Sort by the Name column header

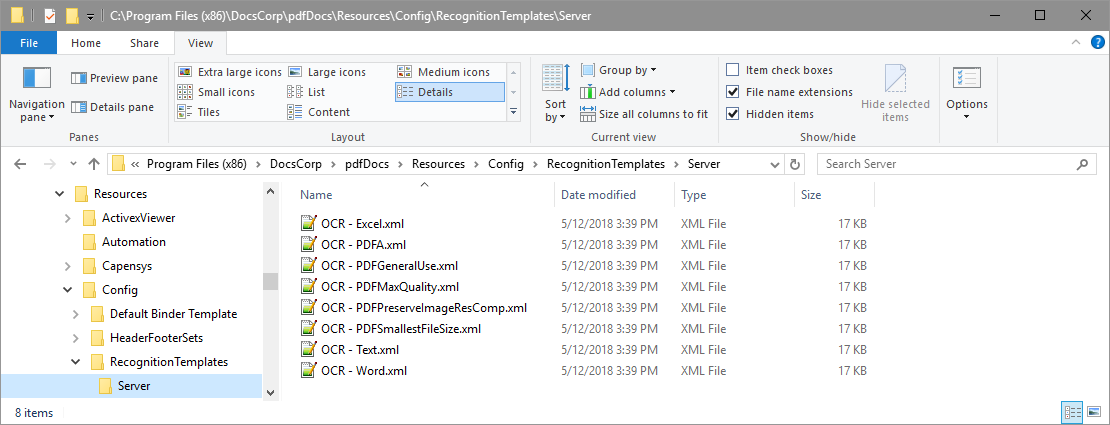(424, 195)
